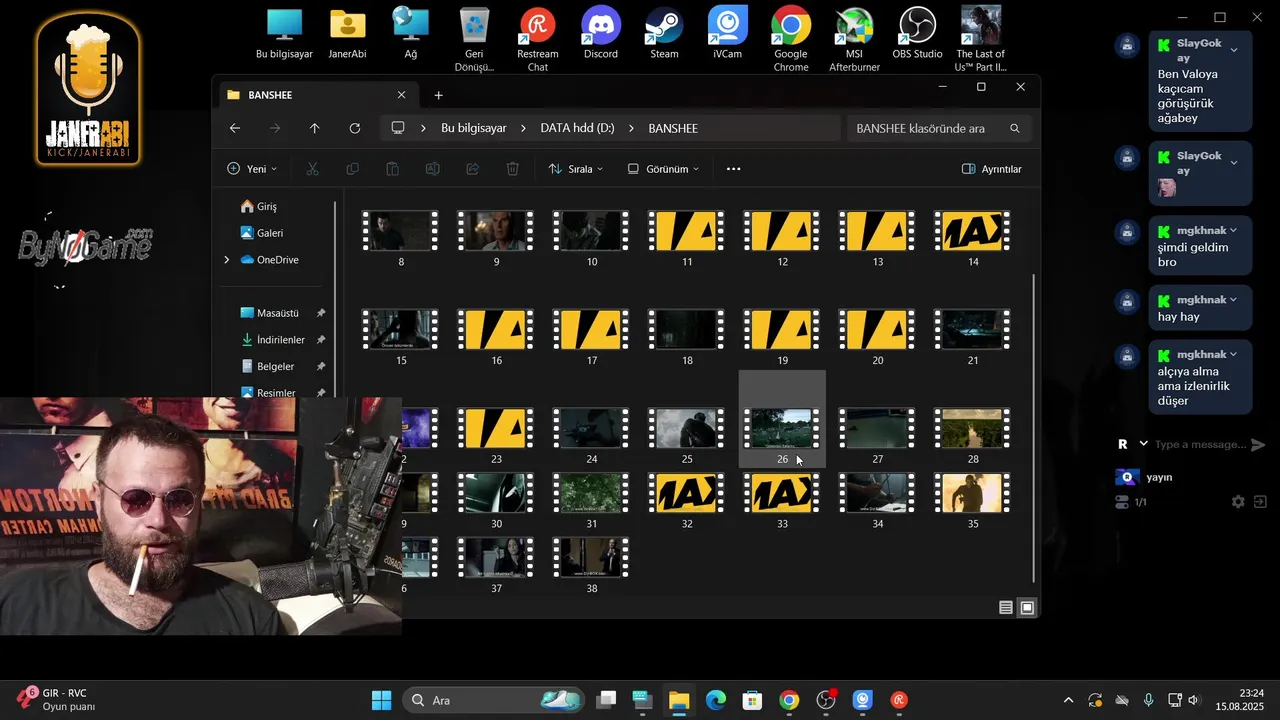Open Restream Chat settings gear
The width and height of the screenshot is (1280, 720).
(1238, 502)
